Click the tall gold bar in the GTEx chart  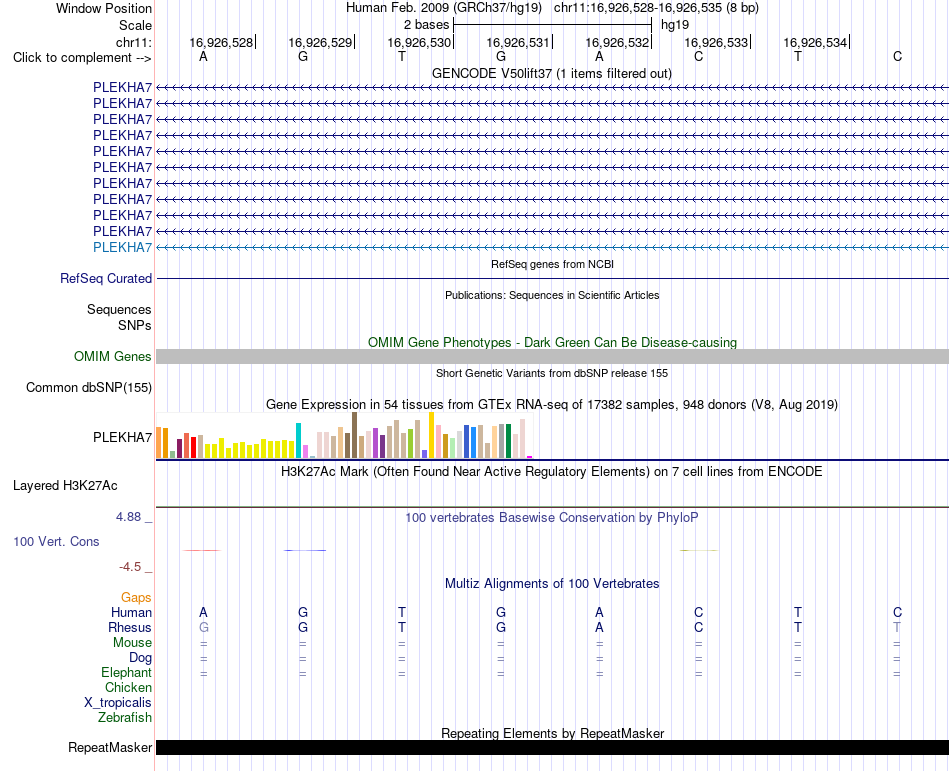(x=431, y=435)
